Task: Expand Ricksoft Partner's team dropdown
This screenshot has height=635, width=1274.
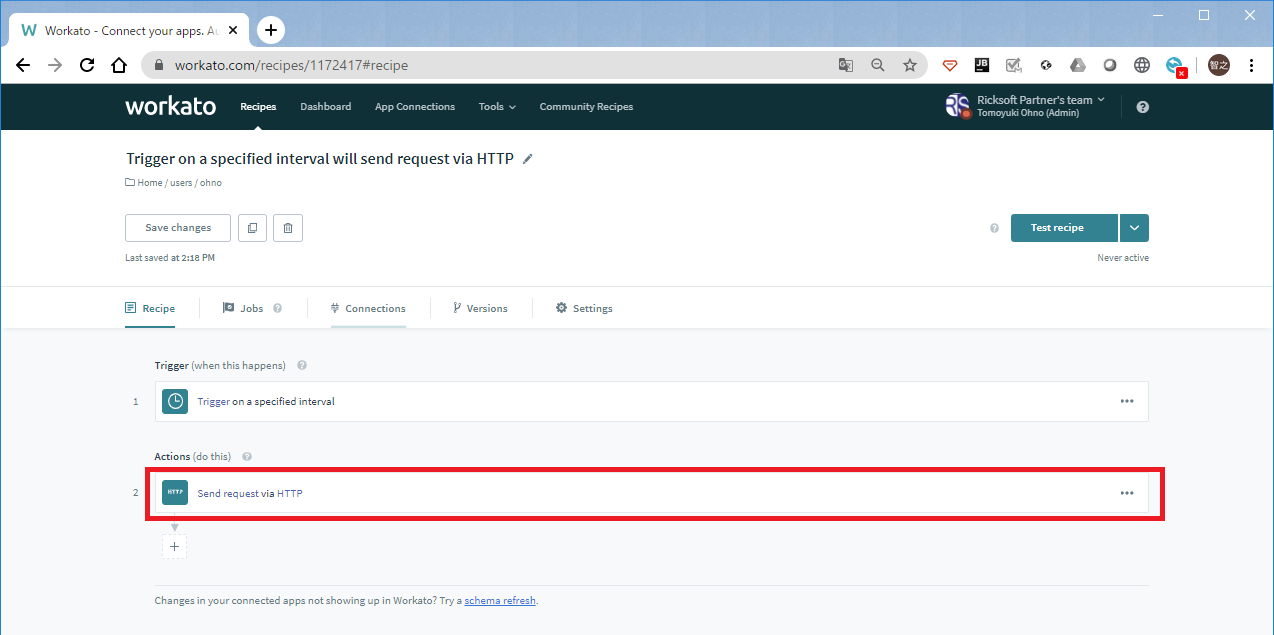Action: coord(1041,100)
